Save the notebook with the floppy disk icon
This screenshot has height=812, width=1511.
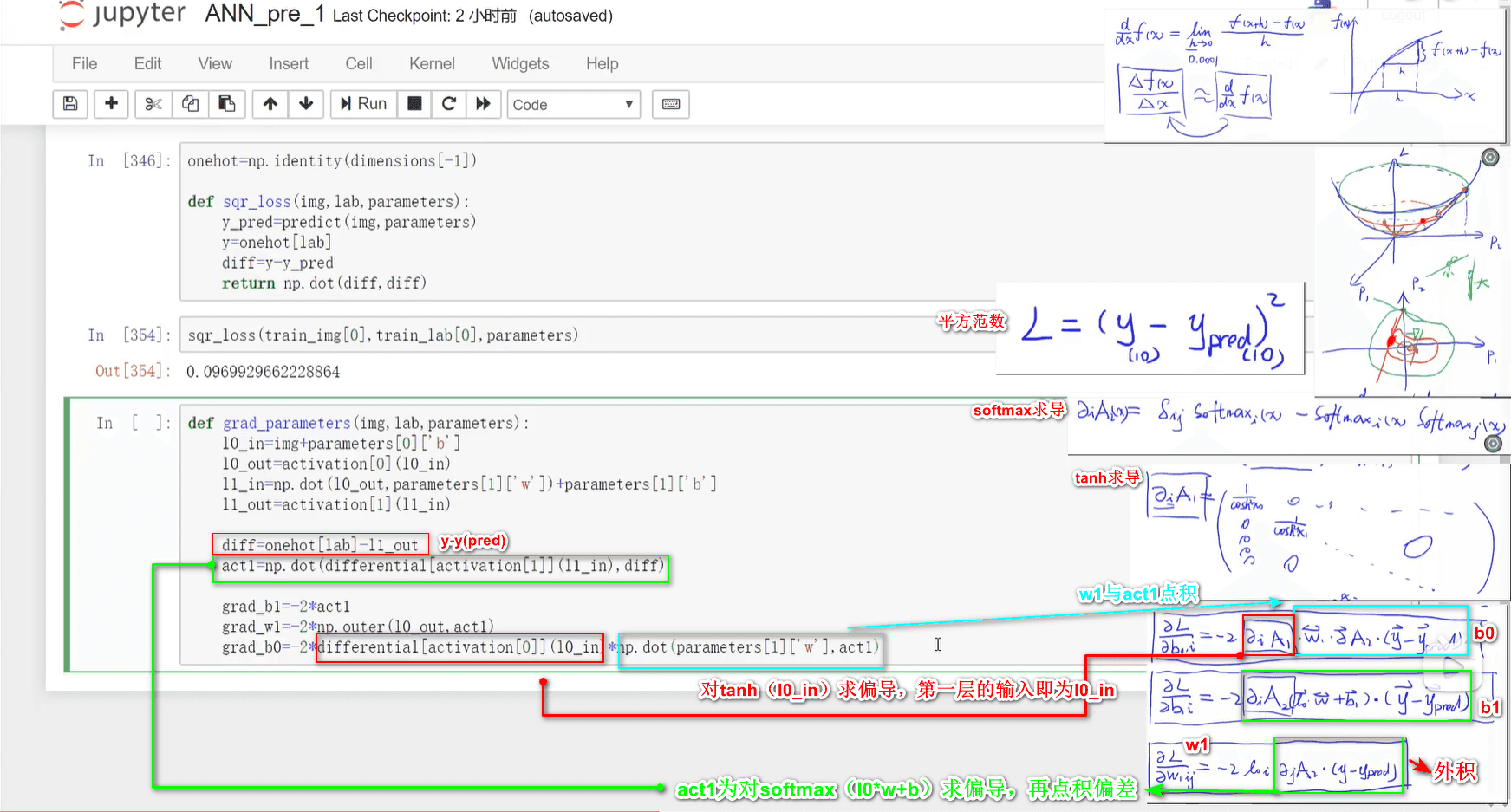pos(70,104)
